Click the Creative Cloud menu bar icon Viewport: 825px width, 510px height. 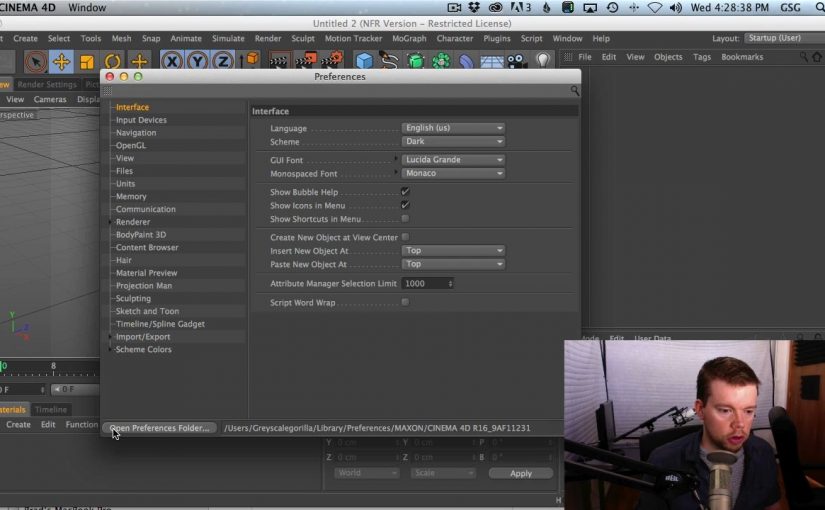[x=495, y=7]
